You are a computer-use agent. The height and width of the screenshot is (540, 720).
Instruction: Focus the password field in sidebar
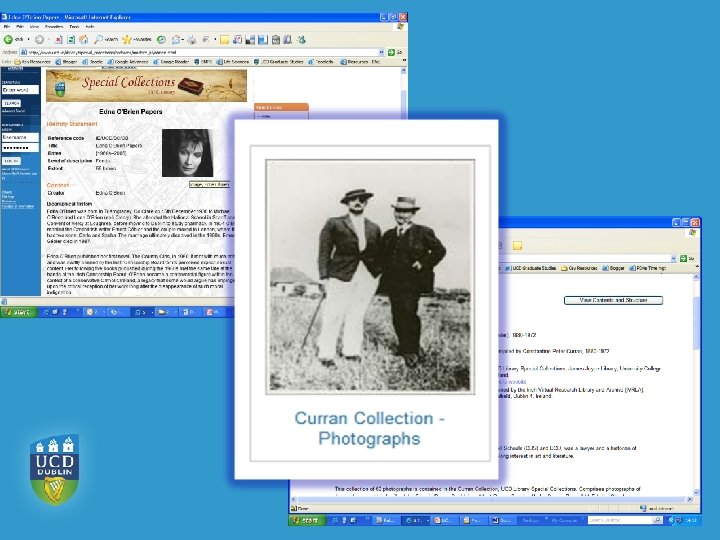click(x=20, y=148)
